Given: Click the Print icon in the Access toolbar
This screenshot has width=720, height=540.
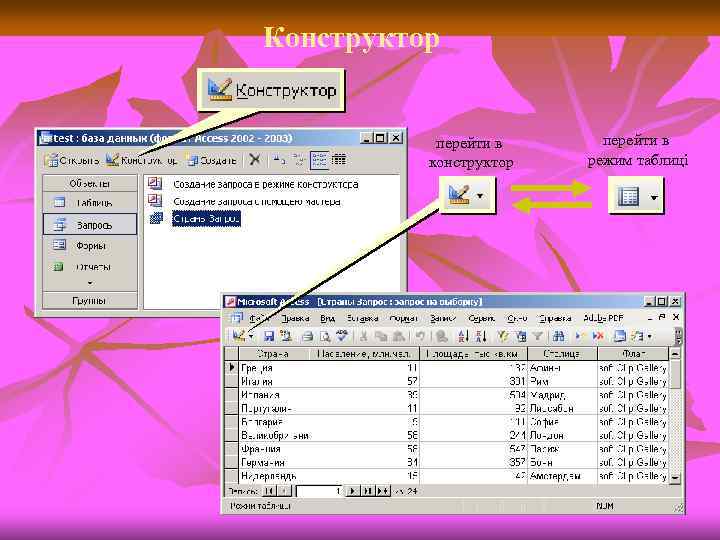Looking at the screenshot, I should tap(307, 336).
